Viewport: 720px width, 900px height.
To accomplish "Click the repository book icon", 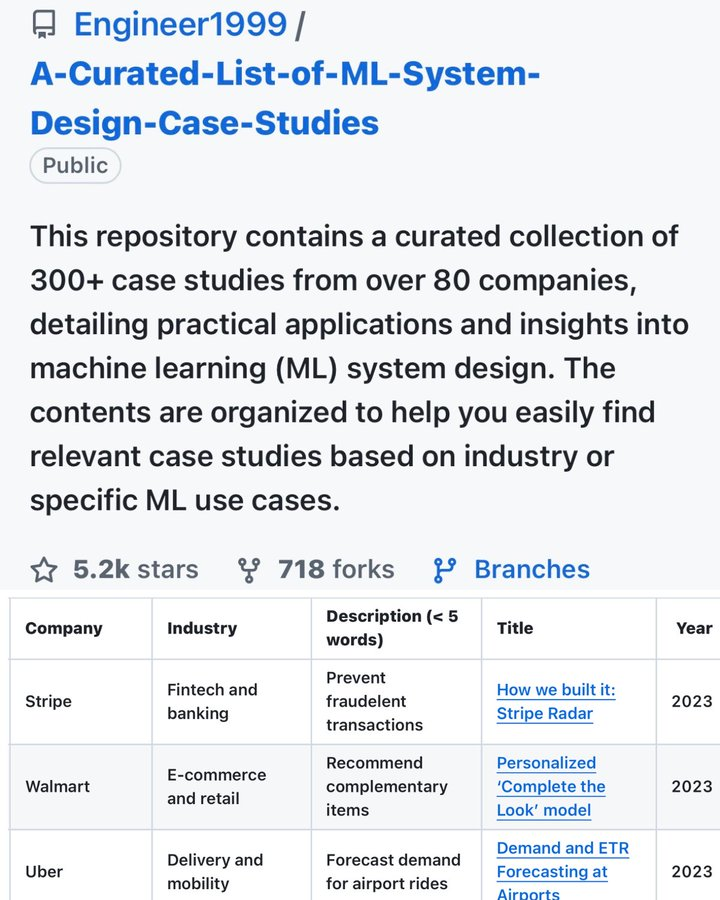I will pos(44,25).
